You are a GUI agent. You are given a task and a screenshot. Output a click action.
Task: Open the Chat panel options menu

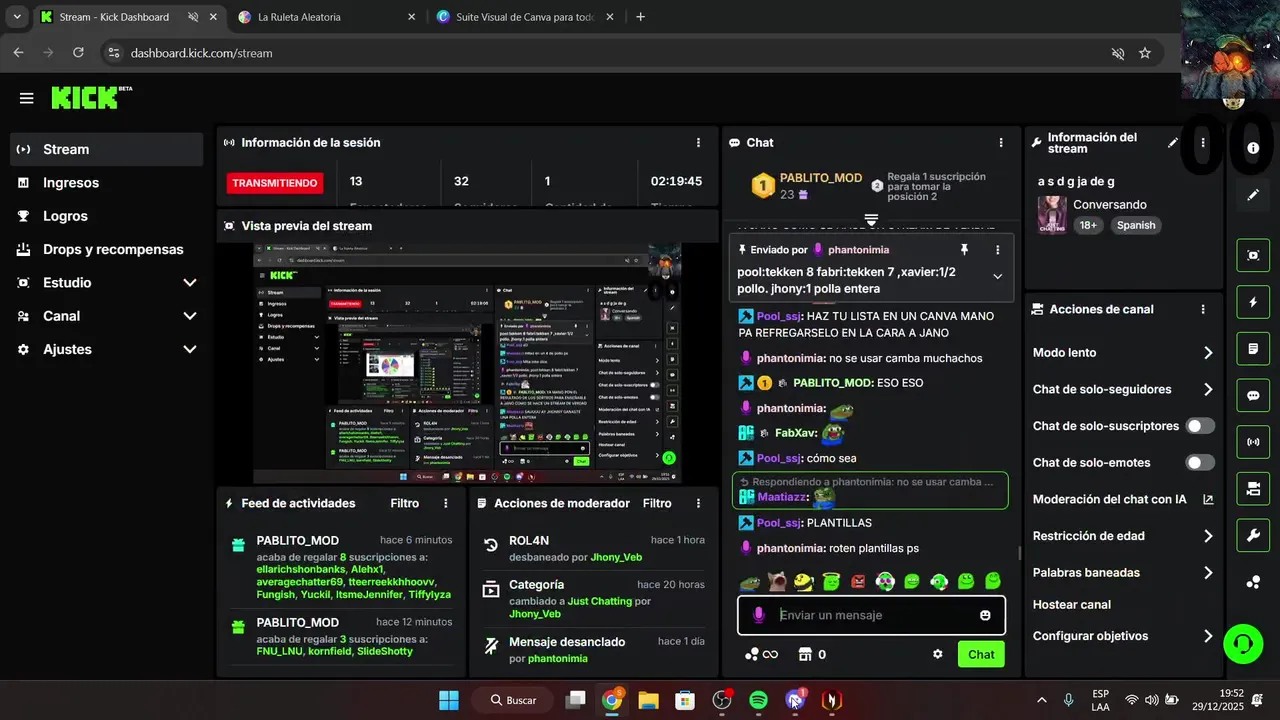(1001, 143)
